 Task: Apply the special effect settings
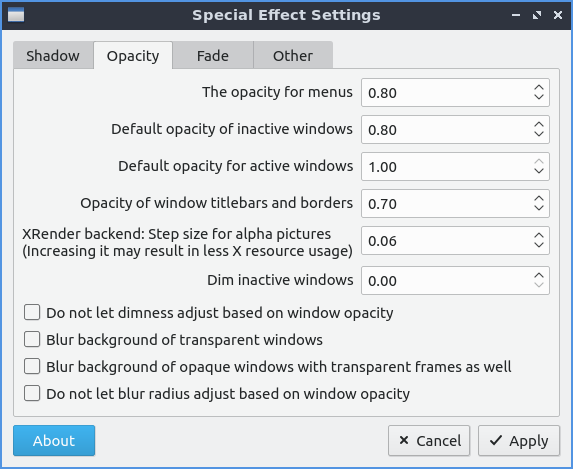(x=519, y=440)
